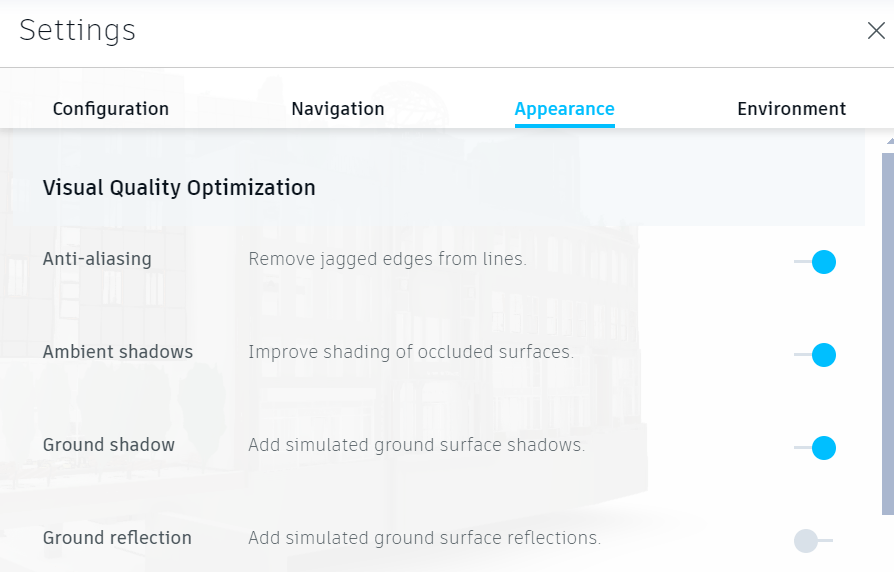The height and width of the screenshot is (572, 894).
Task: Click the Ground shadow setting label
Action: click(x=109, y=445)
